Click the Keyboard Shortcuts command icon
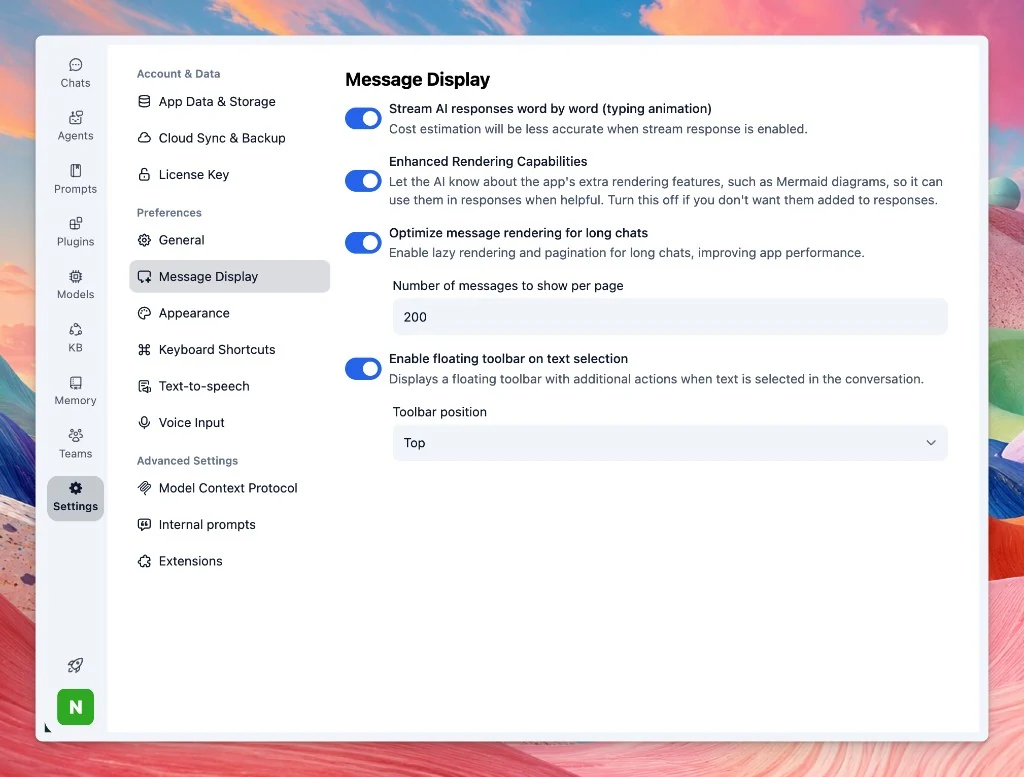1024x777 pixels. pyautogui.click(x=144, y=349)
